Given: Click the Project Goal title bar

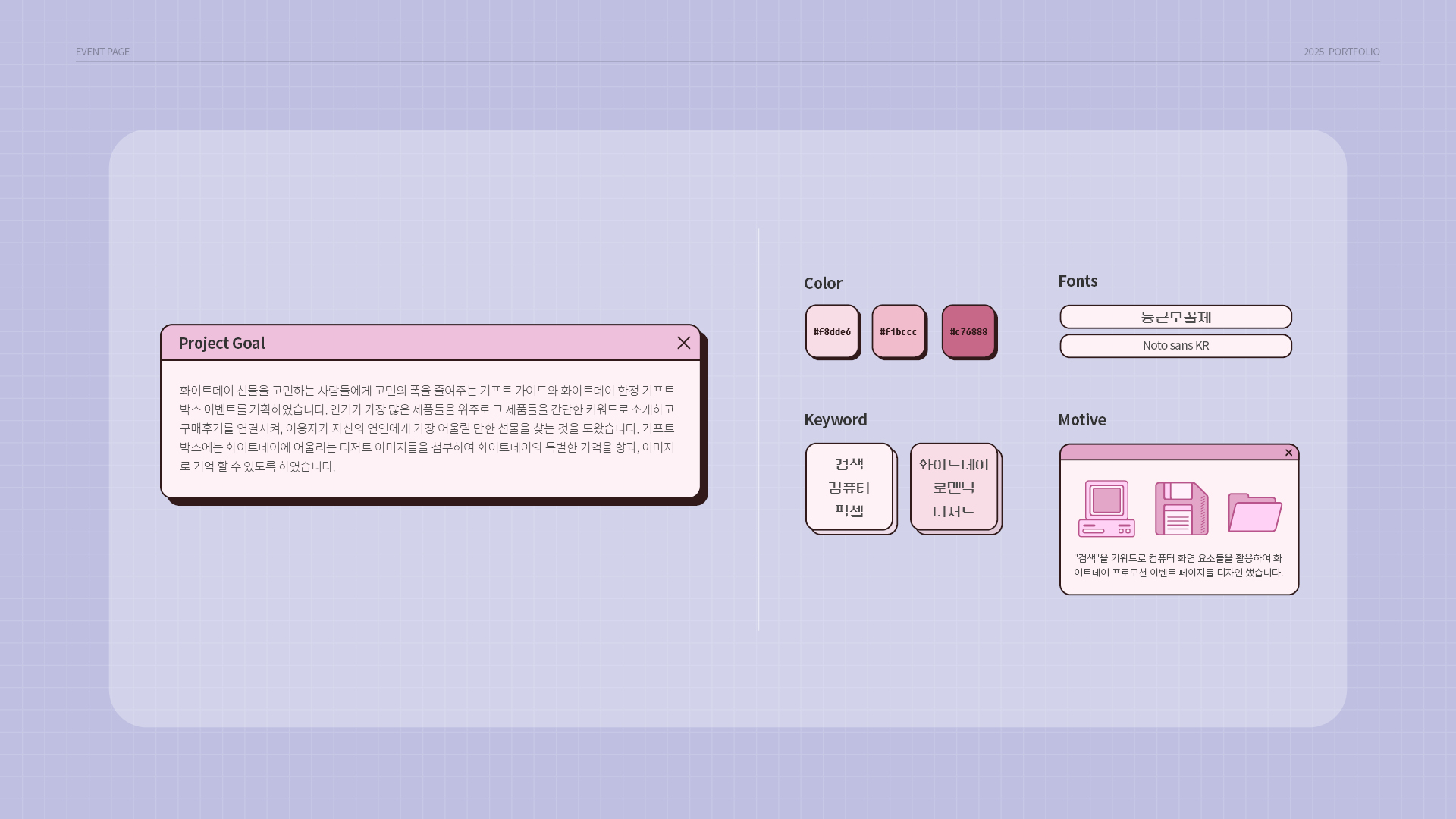Looking at the screenshot, I should point(430,343).
